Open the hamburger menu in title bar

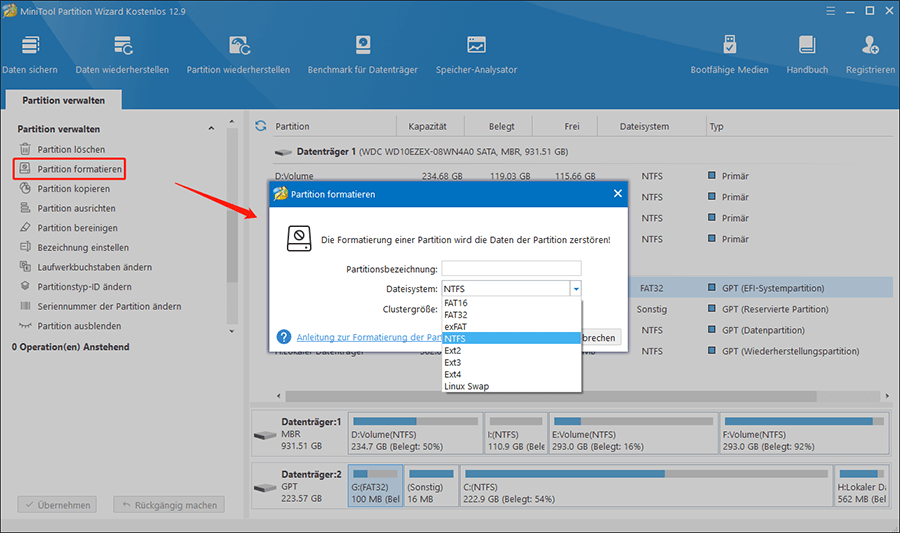point(831,11)
